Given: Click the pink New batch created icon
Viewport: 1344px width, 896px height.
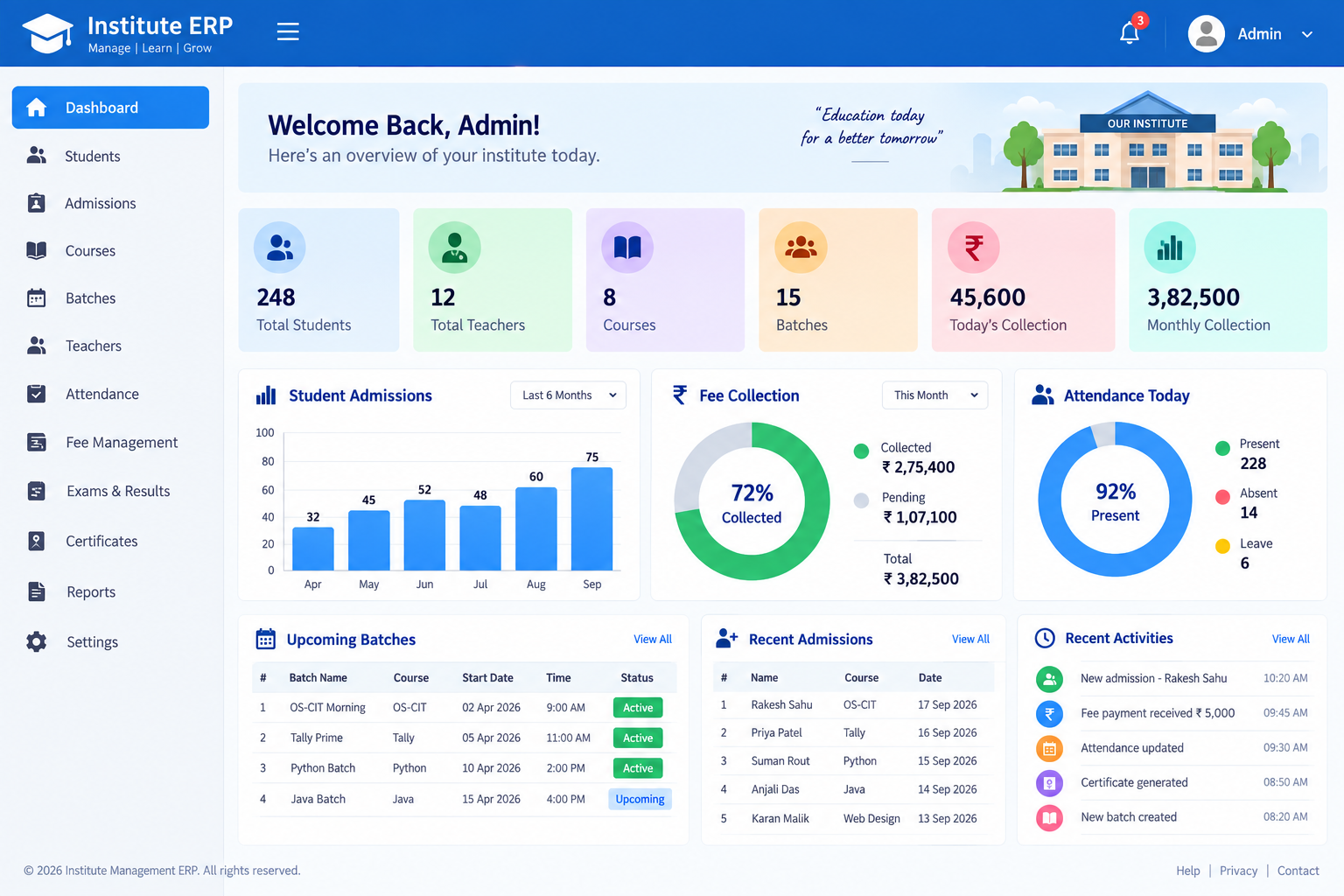Looking at the screenshot, I should click(1049, 818).
